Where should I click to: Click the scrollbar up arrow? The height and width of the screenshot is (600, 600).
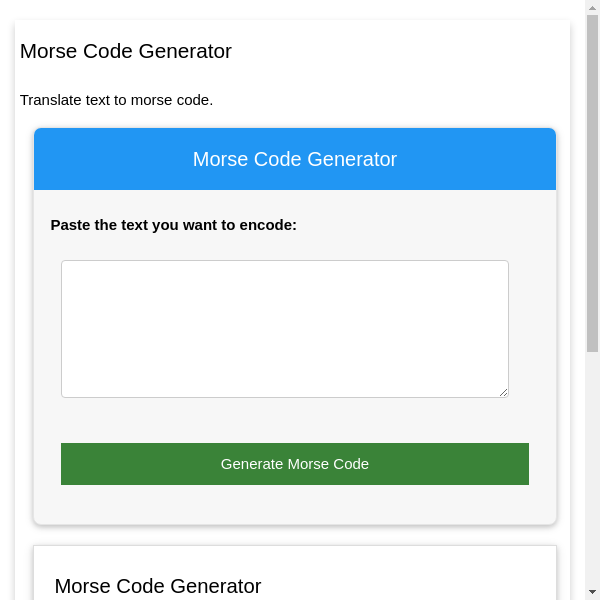click(x=592, y=8)
